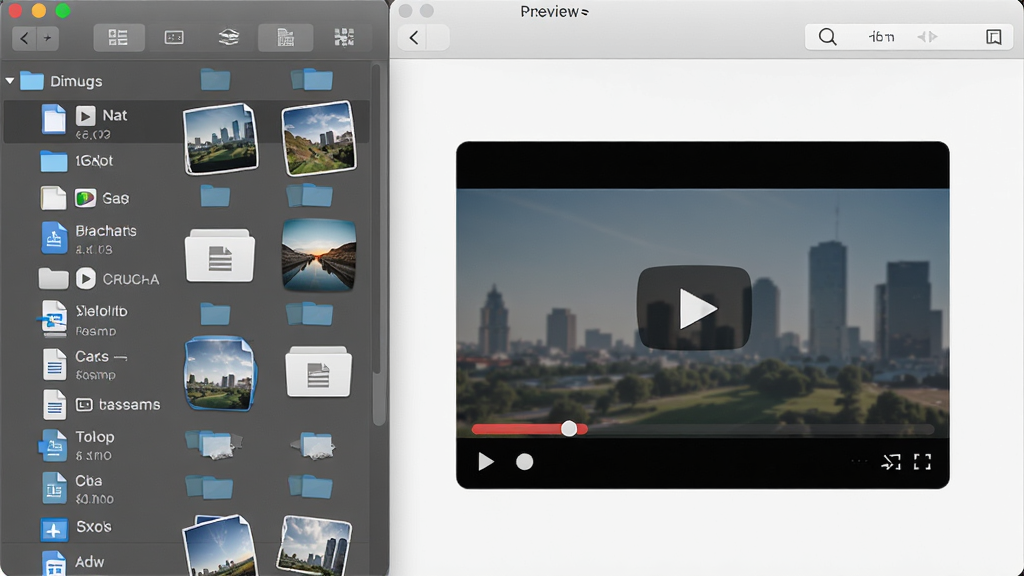Play the video using bottom-left play control
This screenshot has height=576, width=1024.
click(x=485, y=462)
